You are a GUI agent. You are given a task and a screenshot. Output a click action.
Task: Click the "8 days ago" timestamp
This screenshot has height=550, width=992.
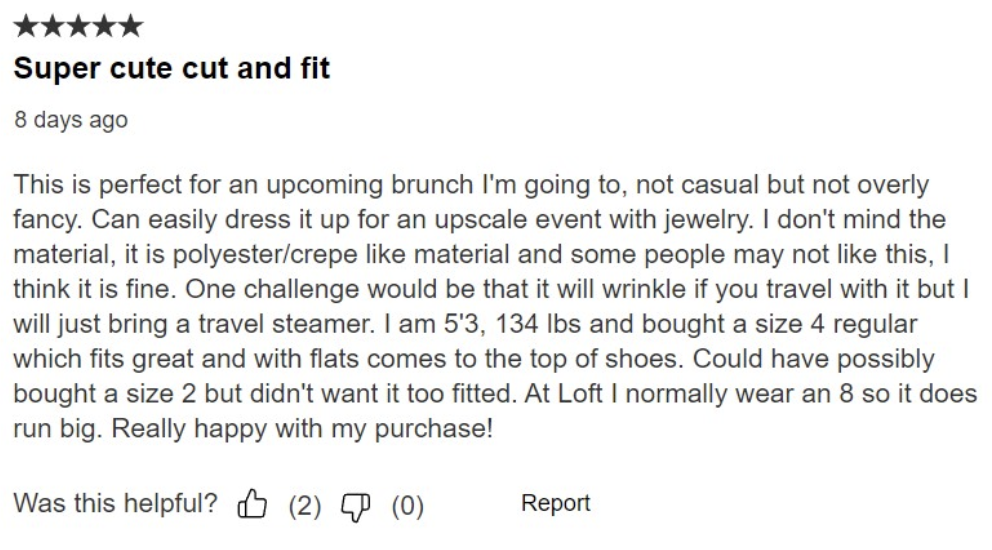(71, 120)
